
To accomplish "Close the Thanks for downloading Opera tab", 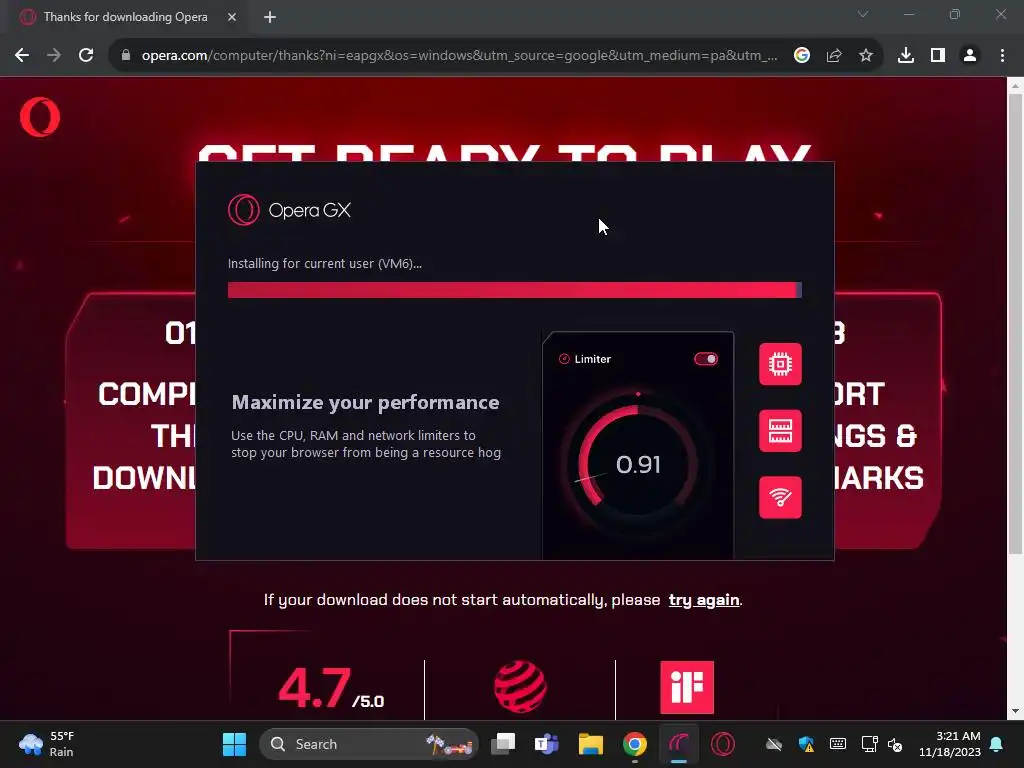I will [x=232, y=17].
